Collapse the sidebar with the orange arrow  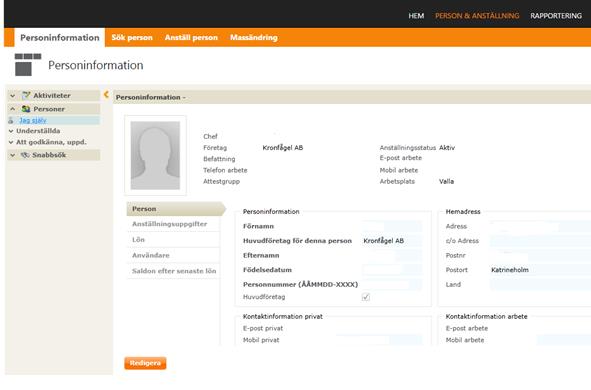click(106, 94)
